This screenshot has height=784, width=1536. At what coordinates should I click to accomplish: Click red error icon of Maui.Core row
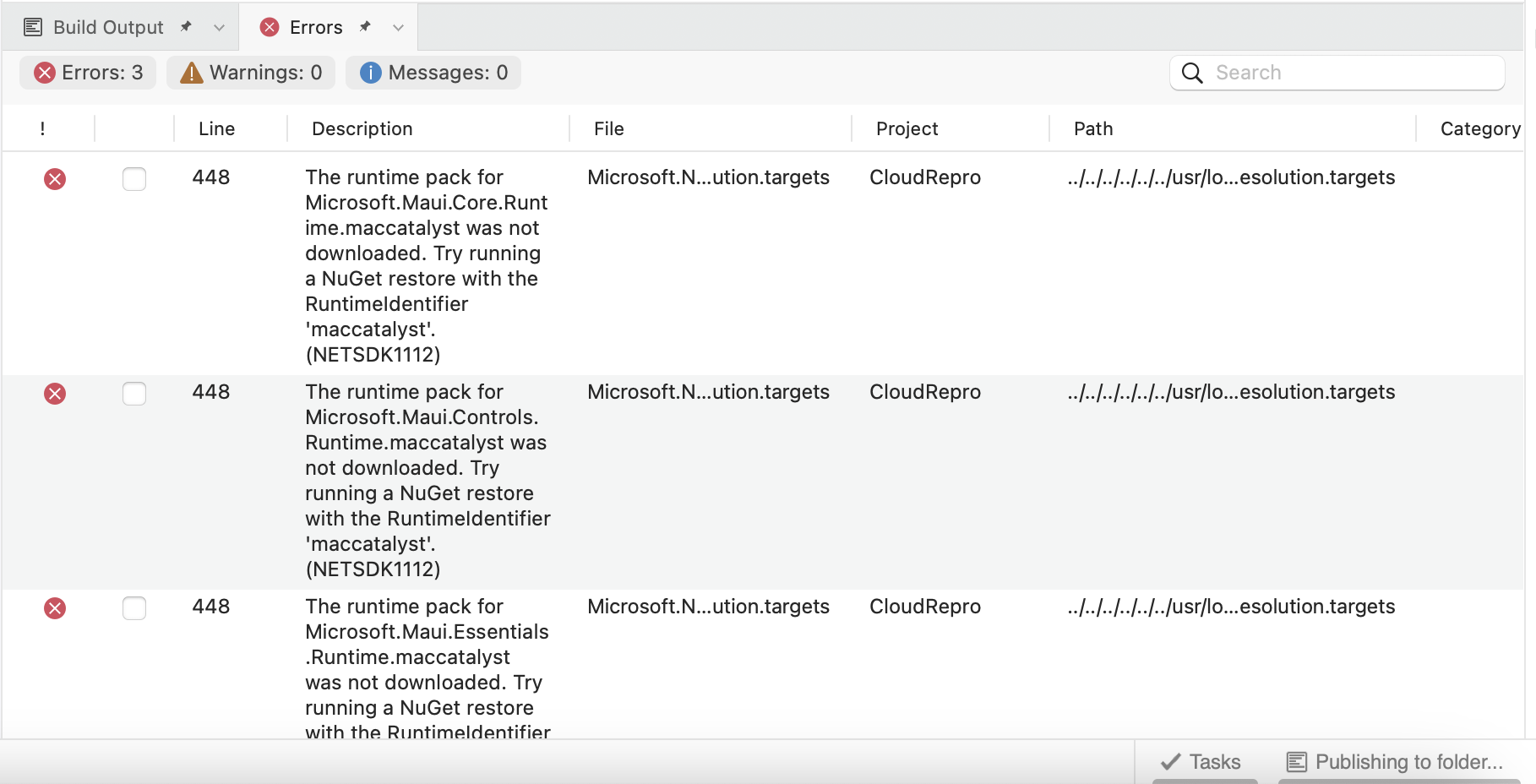55,179
